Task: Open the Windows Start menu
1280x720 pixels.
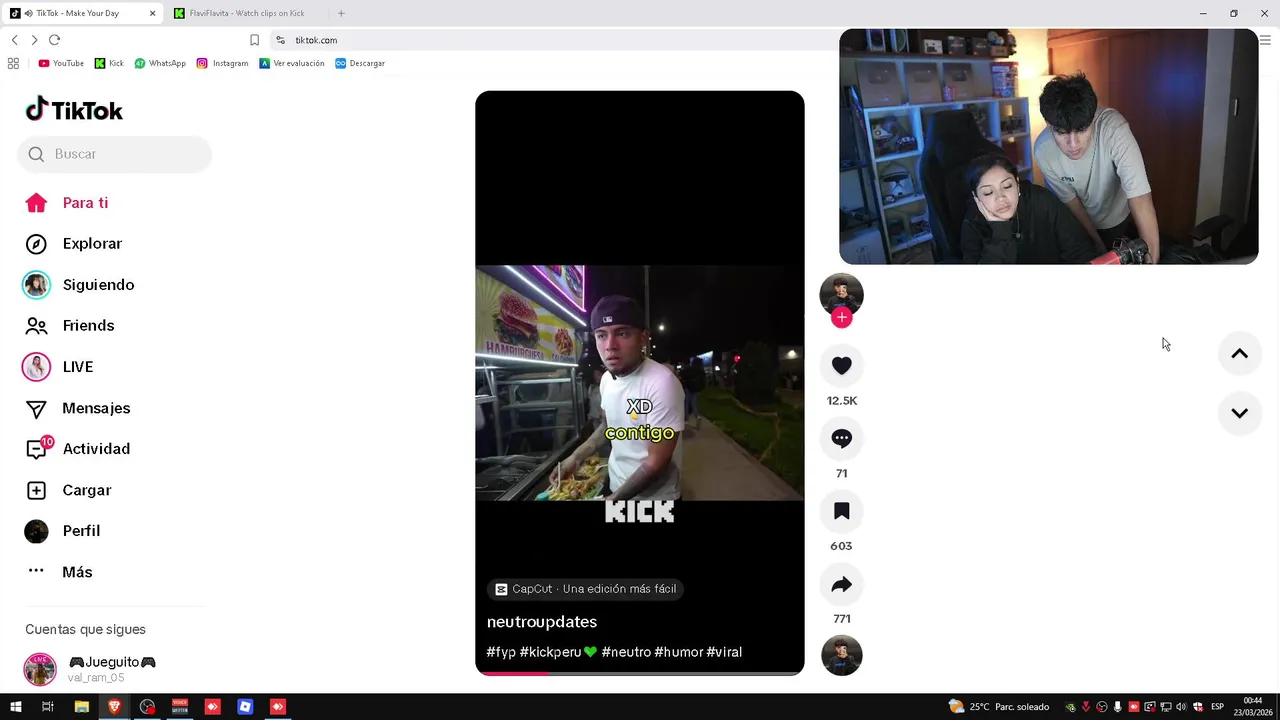Action: point(15,707)
